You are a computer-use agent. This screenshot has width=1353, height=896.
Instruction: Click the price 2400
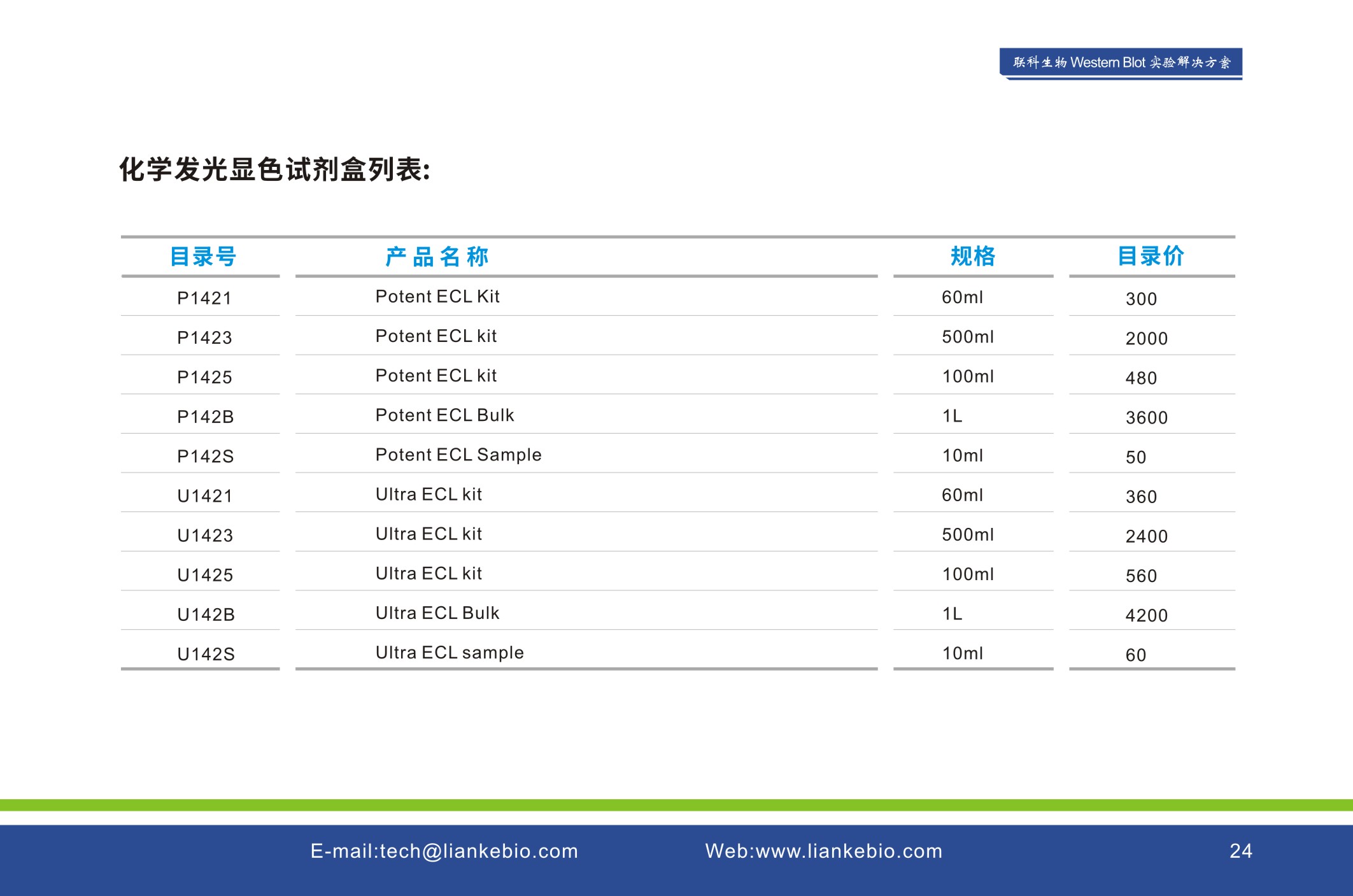click(x=1146, y=536)
